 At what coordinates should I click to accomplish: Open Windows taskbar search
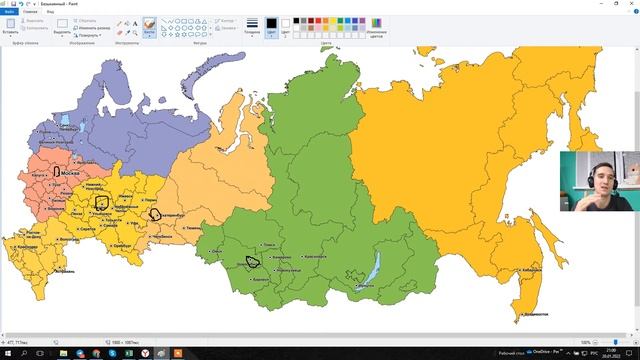click(x=24, y=353)
